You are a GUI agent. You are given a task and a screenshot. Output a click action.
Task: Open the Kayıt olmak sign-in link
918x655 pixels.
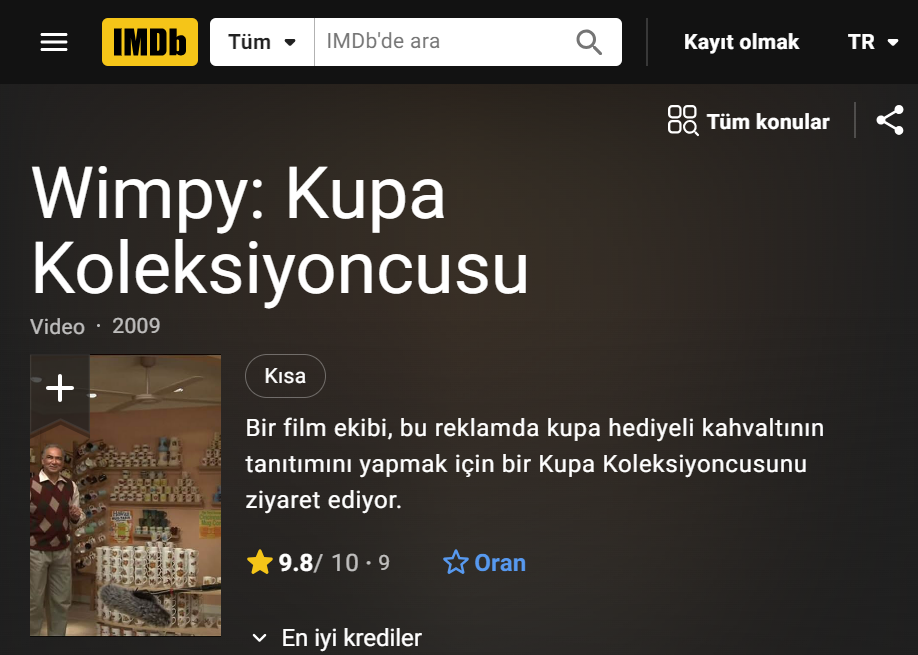click(x=741, y=42)
